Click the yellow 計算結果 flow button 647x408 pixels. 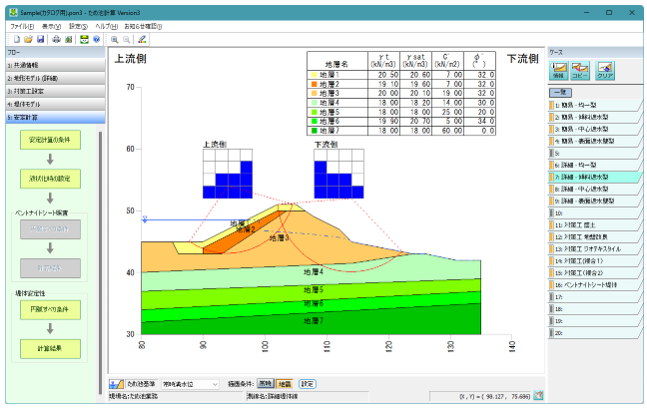tap(50, 349)
